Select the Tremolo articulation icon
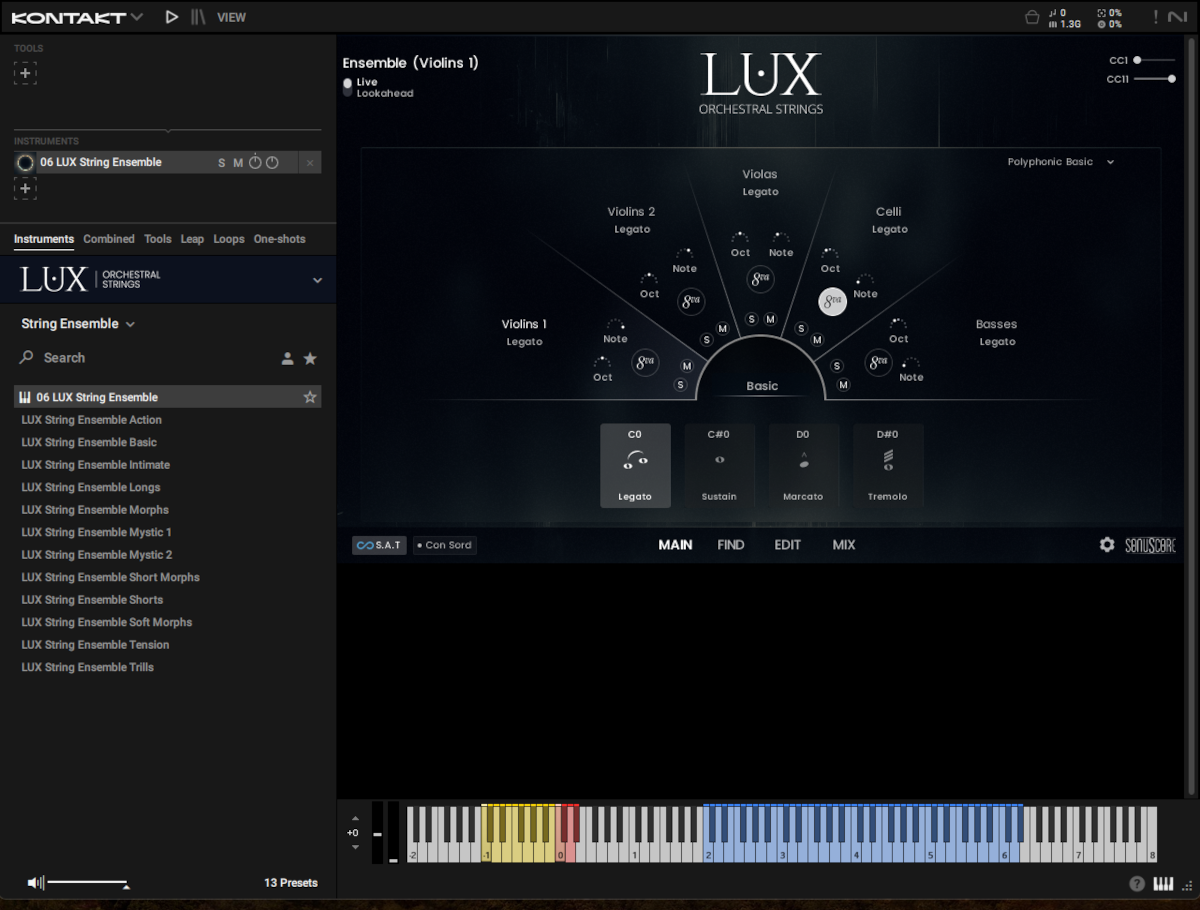Image resolution: width=1200 pixels, height=910 pixels. (x=888, y=460)
